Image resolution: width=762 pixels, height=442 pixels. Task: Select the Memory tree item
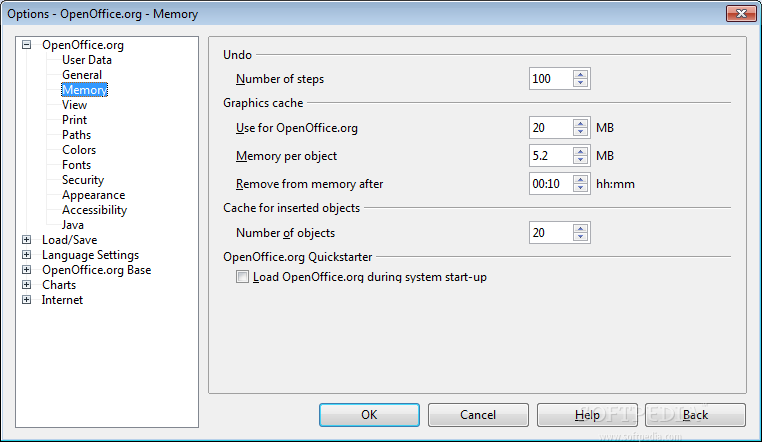[85, 90]
